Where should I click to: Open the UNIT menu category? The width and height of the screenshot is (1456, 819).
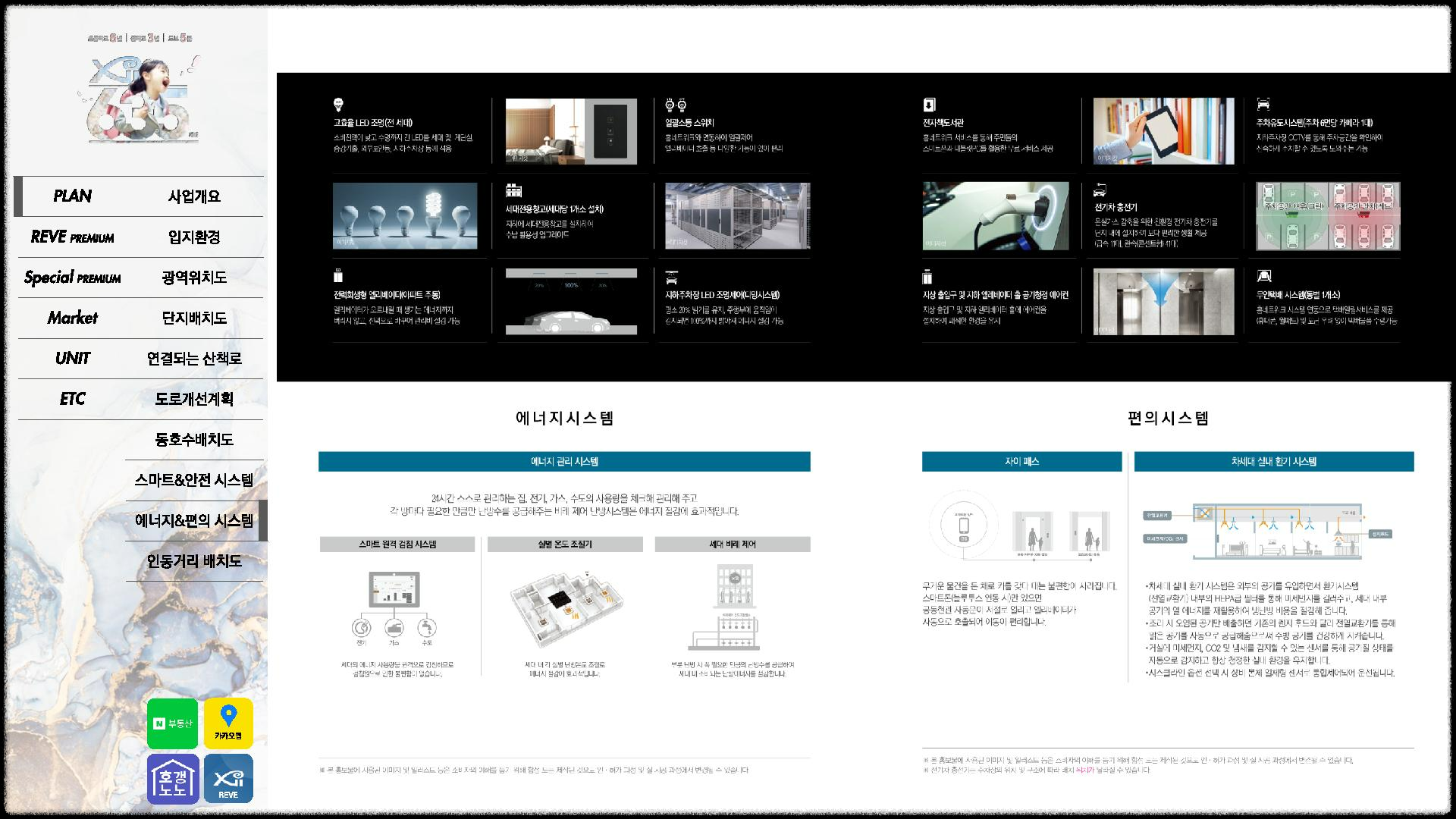pyautogui.click(x=72, y=359)
